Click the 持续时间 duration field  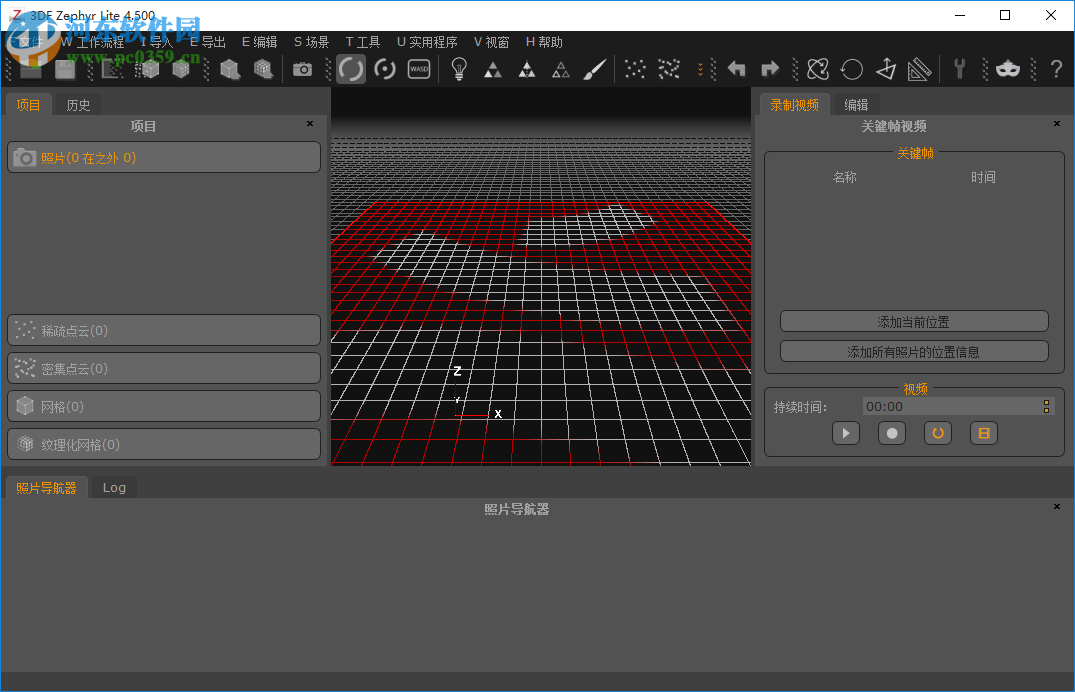click(950, 407)
